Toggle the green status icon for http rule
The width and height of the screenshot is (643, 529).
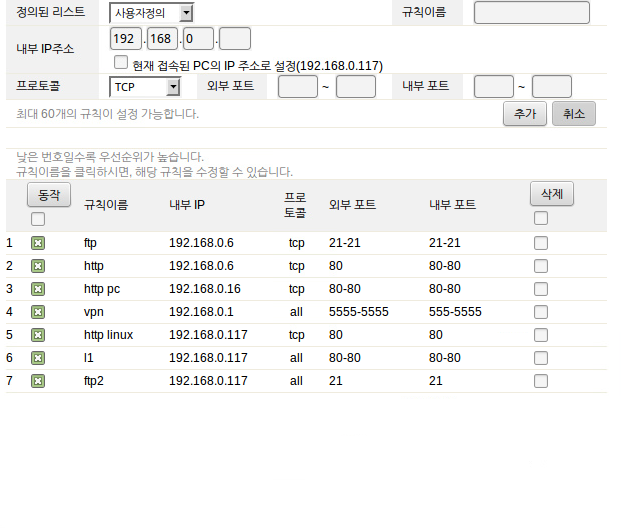pyautogui.click(x=38, y=266)
